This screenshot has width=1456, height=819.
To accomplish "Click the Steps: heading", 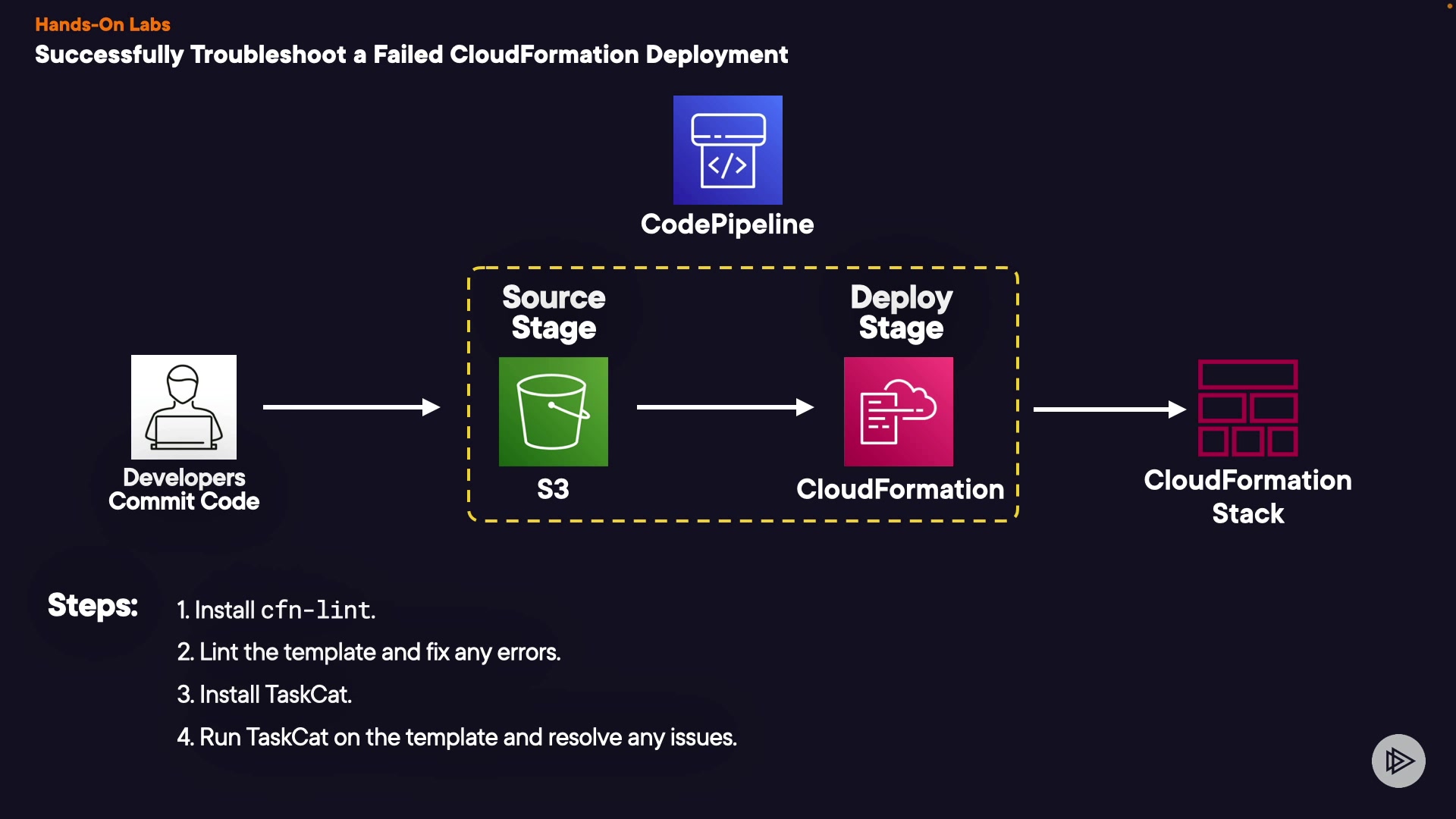I will [x=93, y=605].
